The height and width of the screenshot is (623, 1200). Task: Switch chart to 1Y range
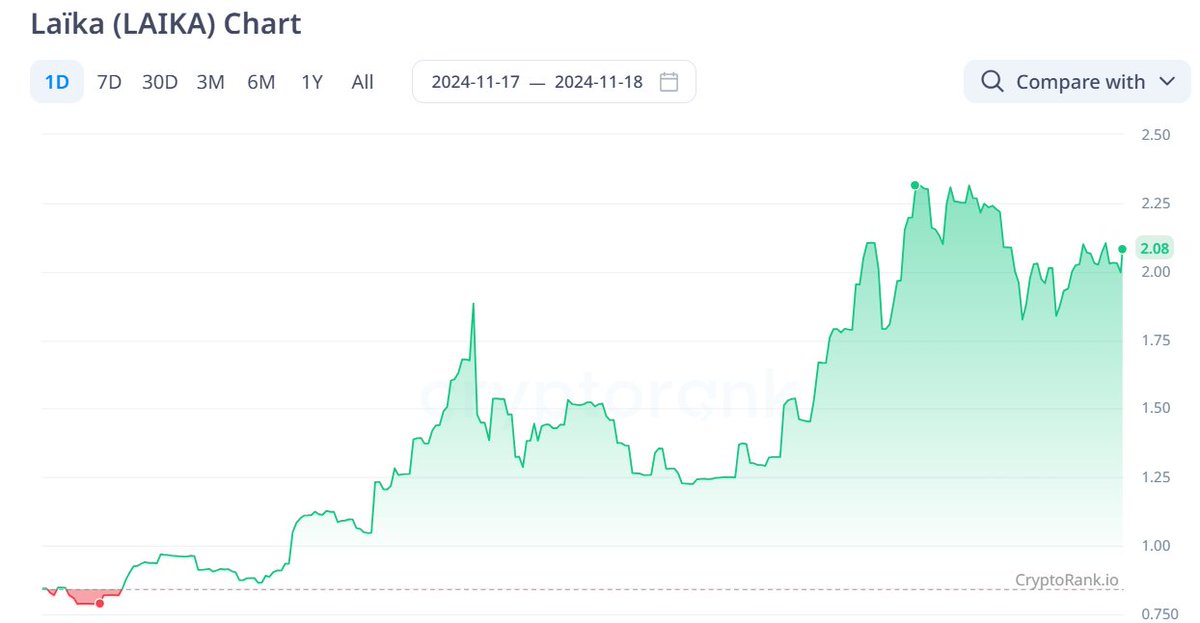point(312,82)
